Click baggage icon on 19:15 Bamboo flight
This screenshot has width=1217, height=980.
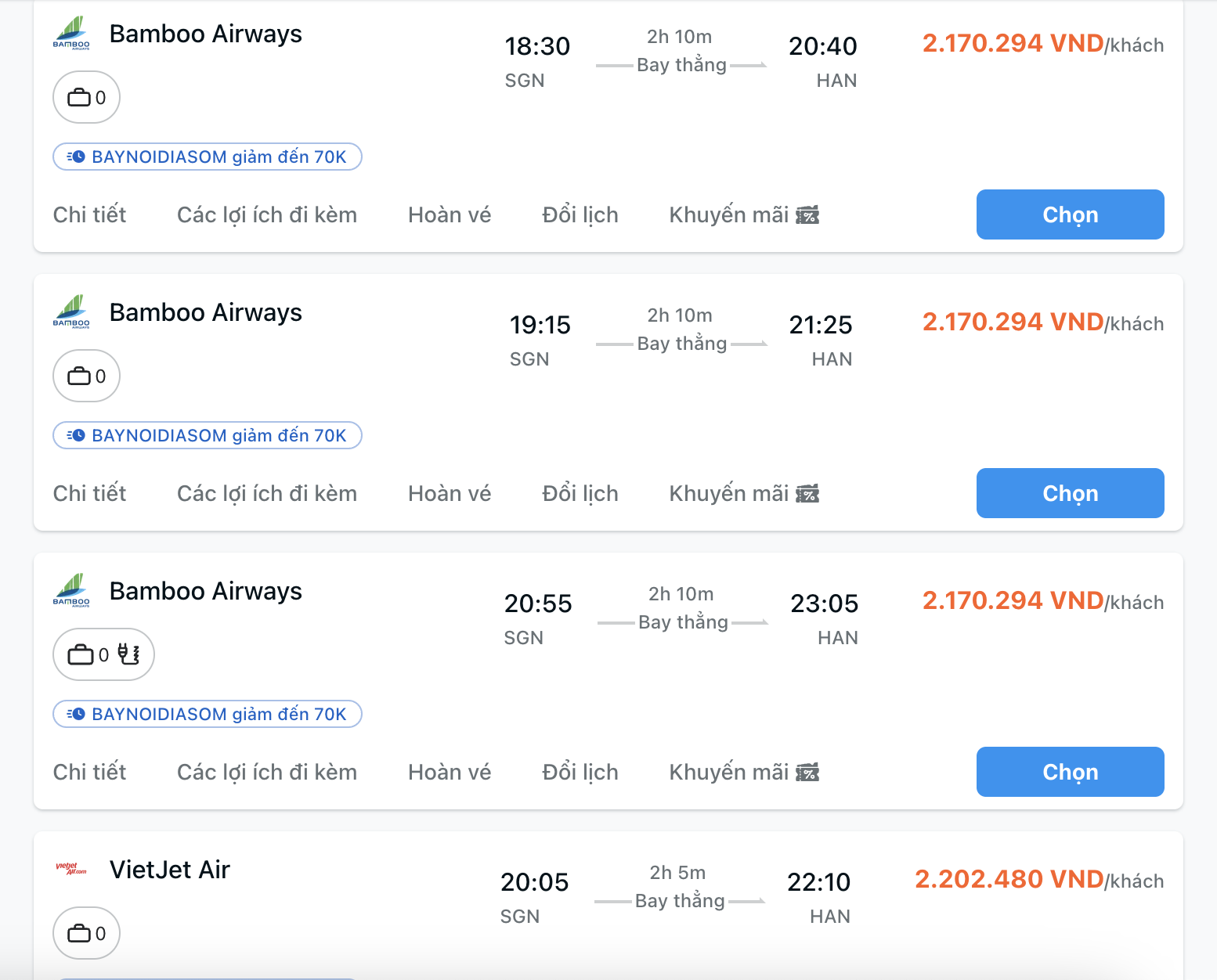click(x=79, y=377)
